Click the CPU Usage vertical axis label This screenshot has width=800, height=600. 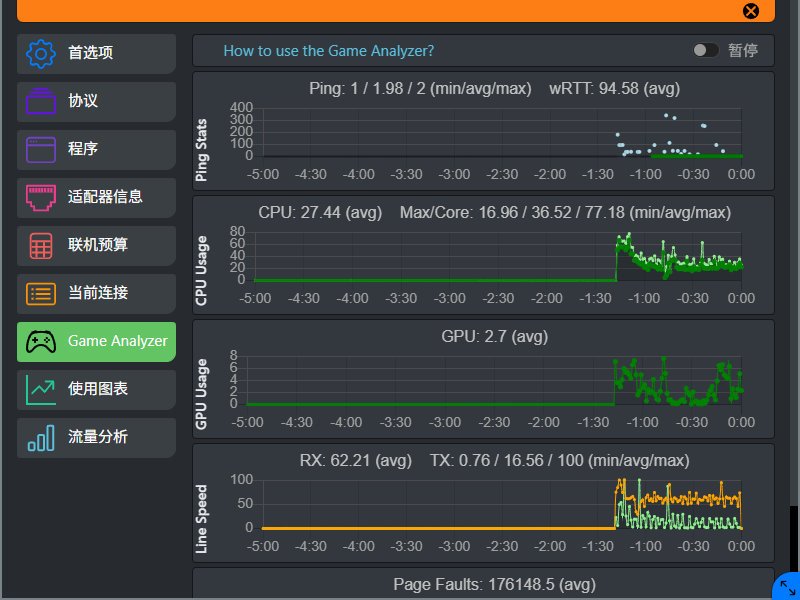point(202,271)
